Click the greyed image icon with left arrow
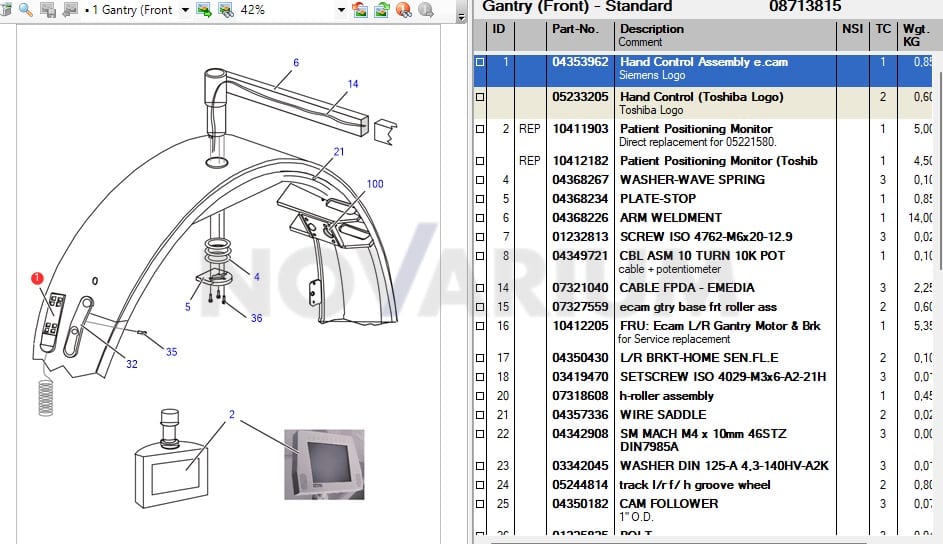Image resolution: width=943 pixels, height=544 pixels. click(70, 9)
